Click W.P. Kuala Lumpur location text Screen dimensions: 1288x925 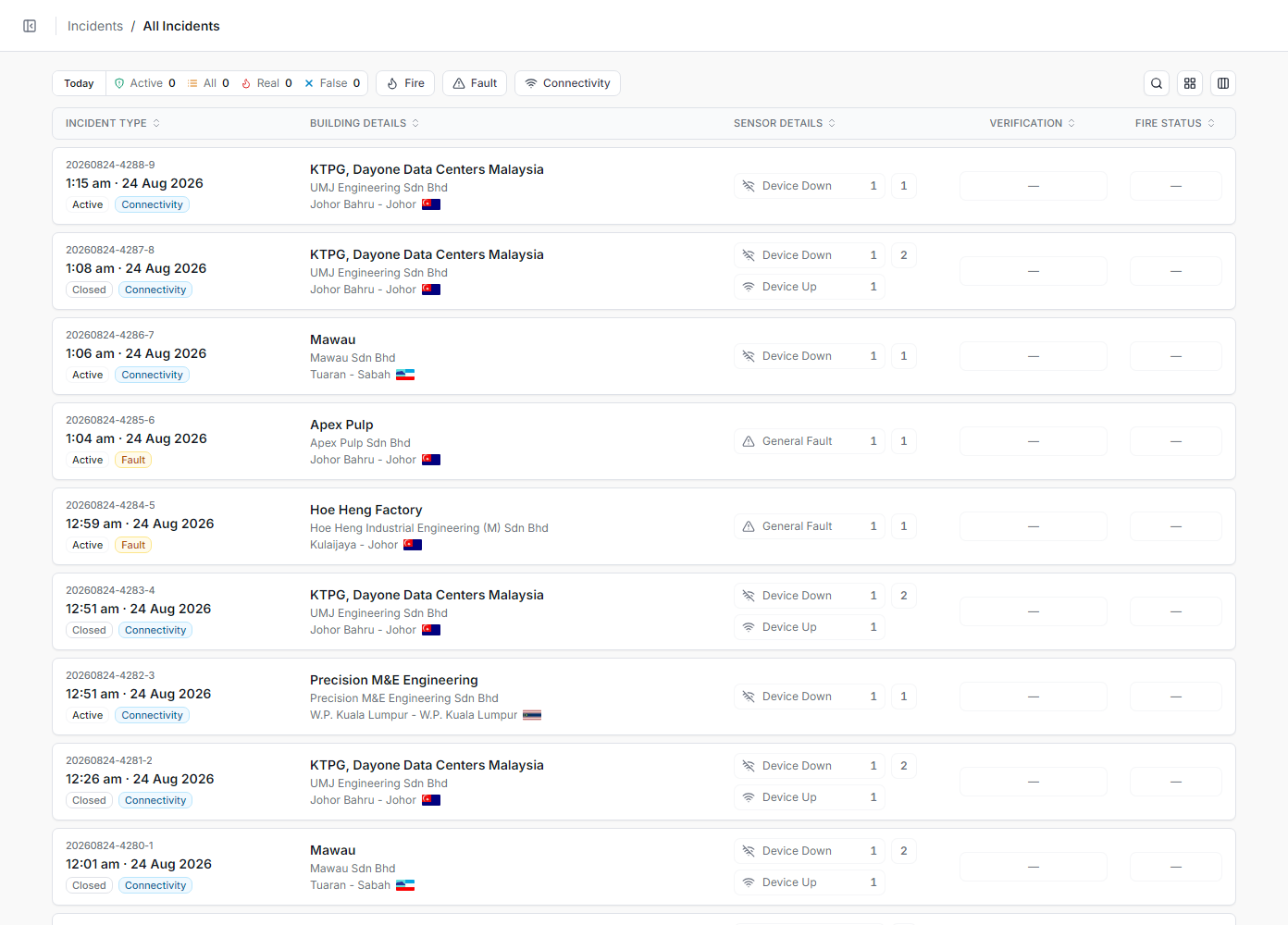414,715
